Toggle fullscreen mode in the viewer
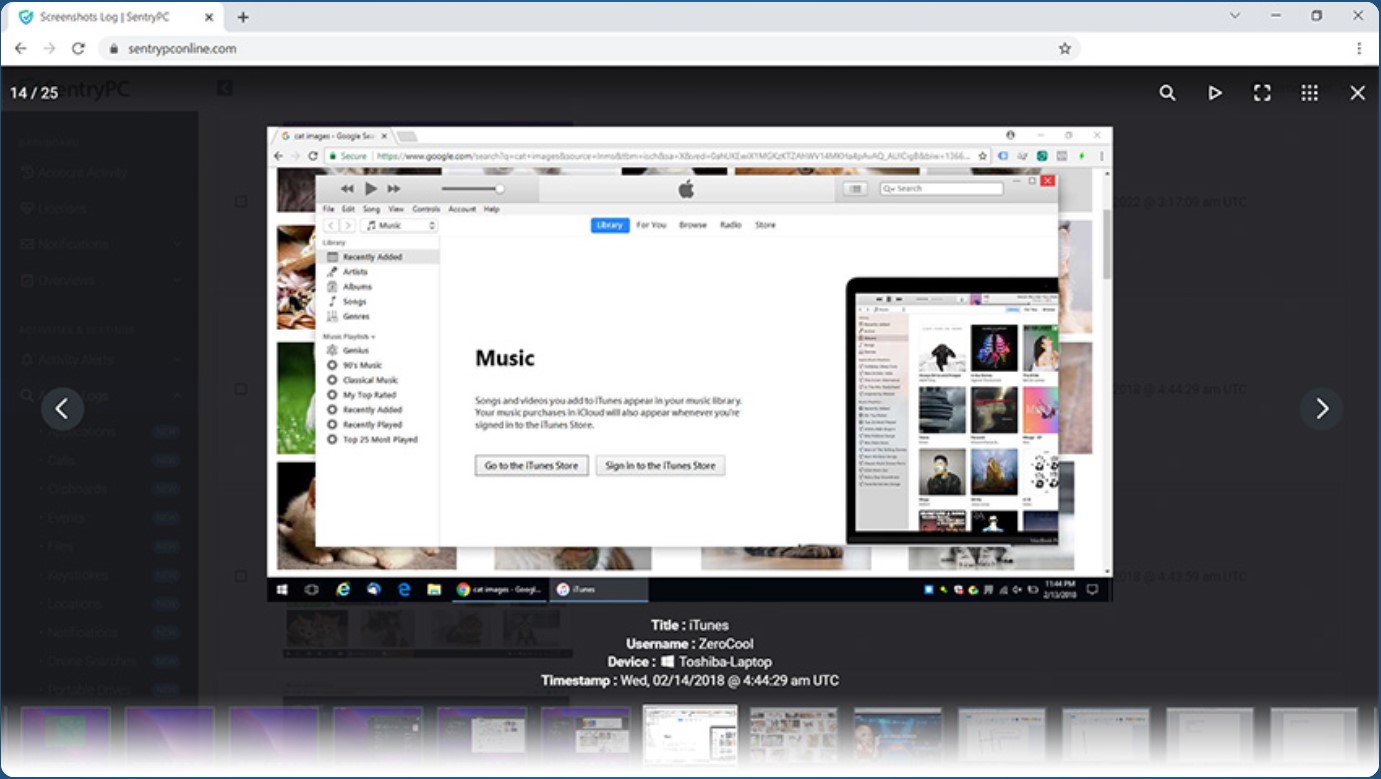This screenshot has width=1381, height=779. tap(1262, 93)
